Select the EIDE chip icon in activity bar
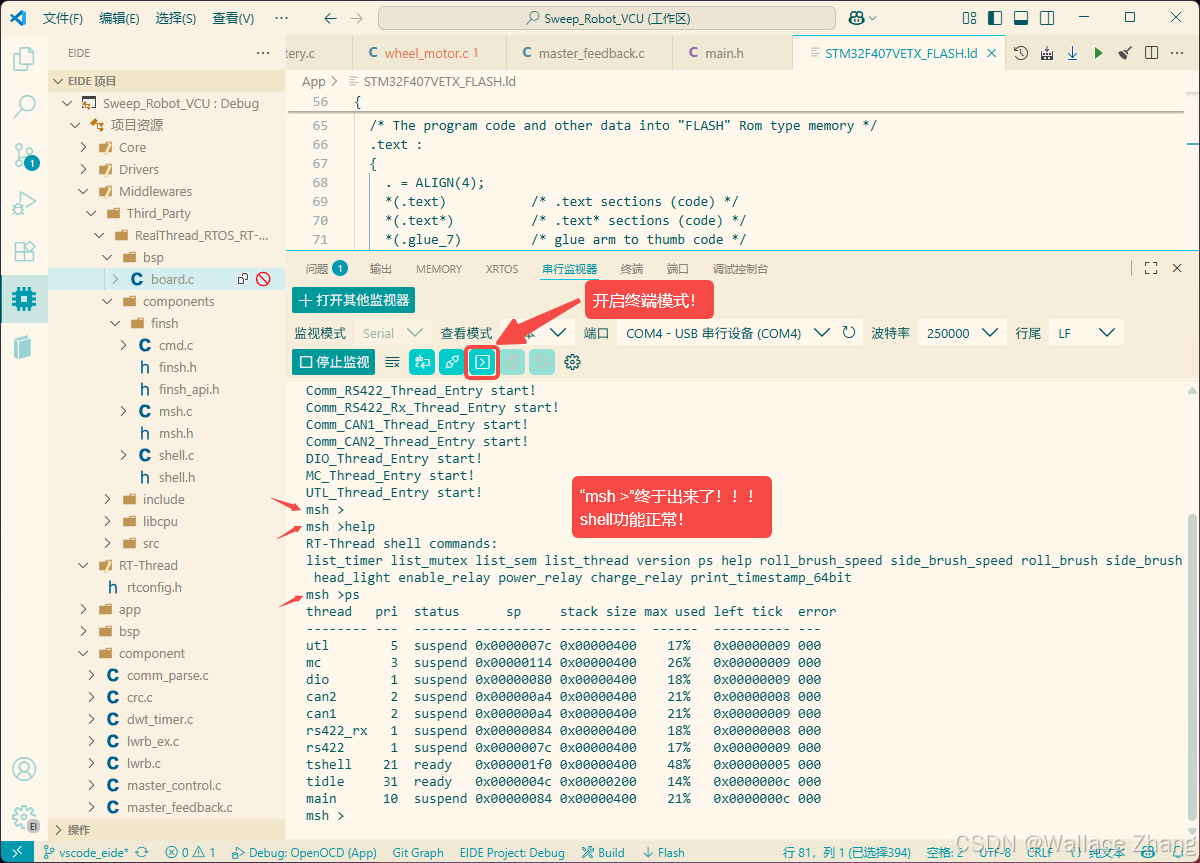Image resolution: width=1200 pixels, height=863 pixels. pos(24,298)
